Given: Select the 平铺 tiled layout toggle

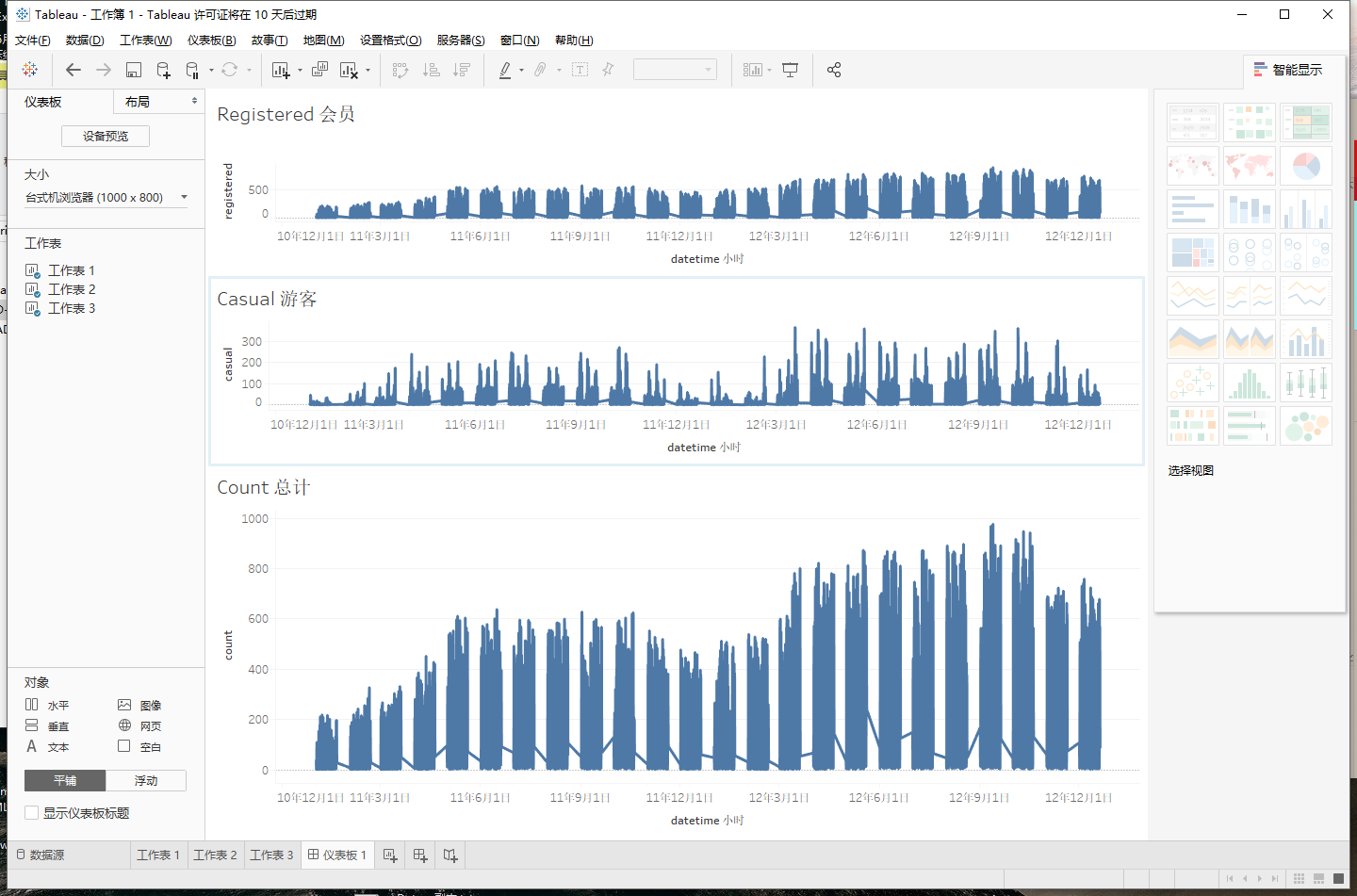Looking at the screenshot, I should tap(65, 780).
